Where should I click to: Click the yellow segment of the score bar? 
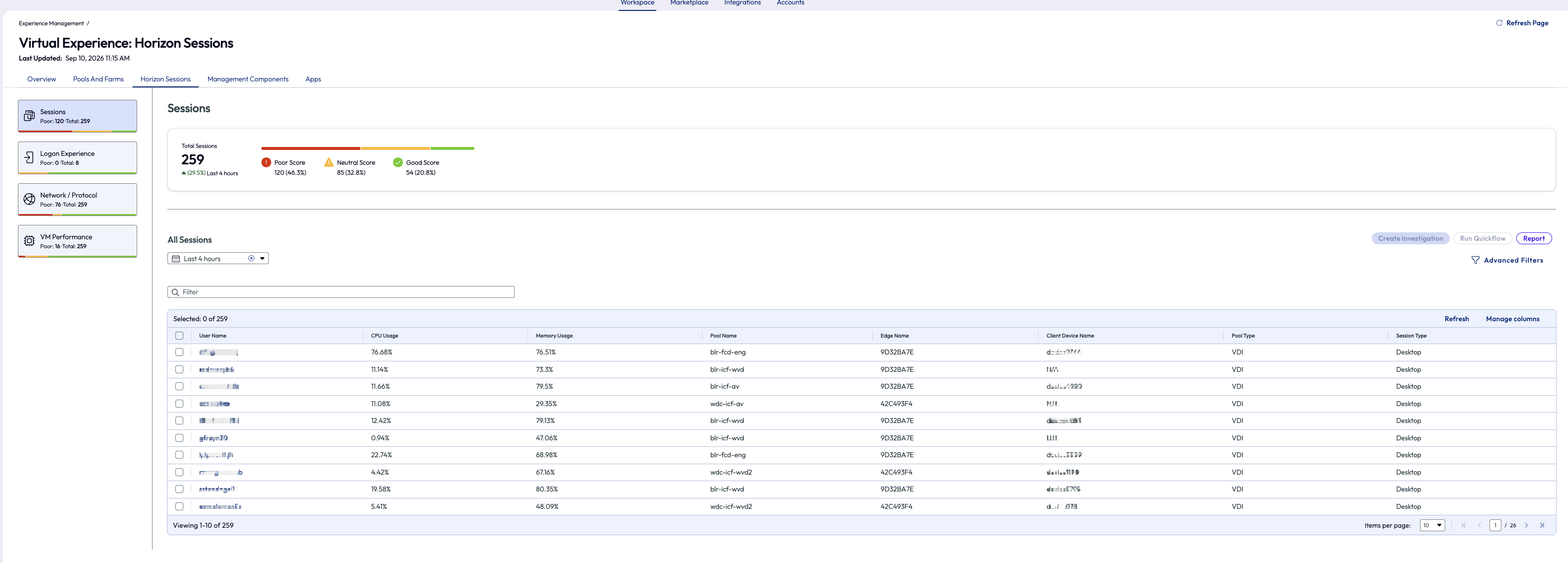point(395,148)
